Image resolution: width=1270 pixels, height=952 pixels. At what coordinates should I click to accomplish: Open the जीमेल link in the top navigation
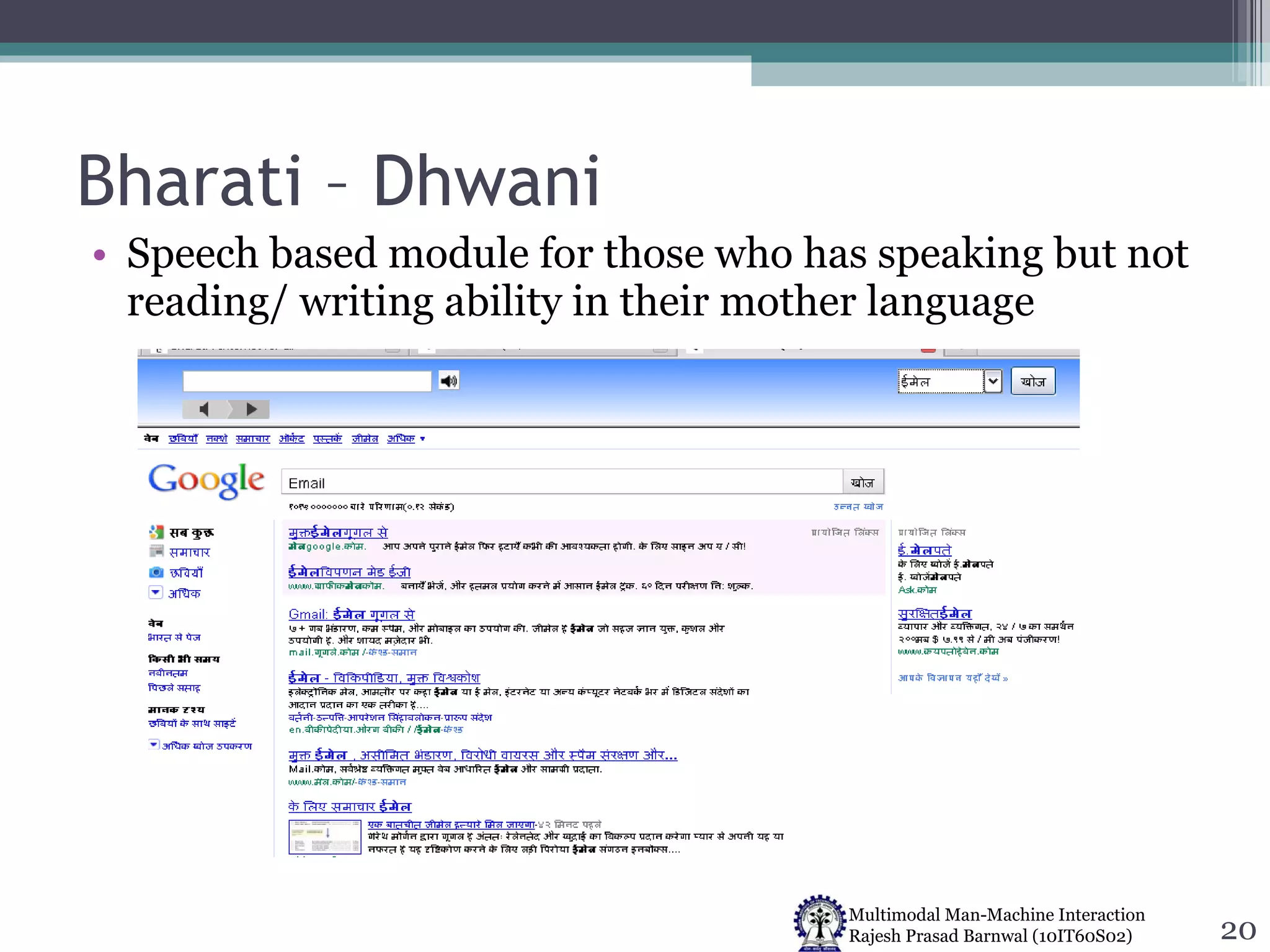(365, 439)
